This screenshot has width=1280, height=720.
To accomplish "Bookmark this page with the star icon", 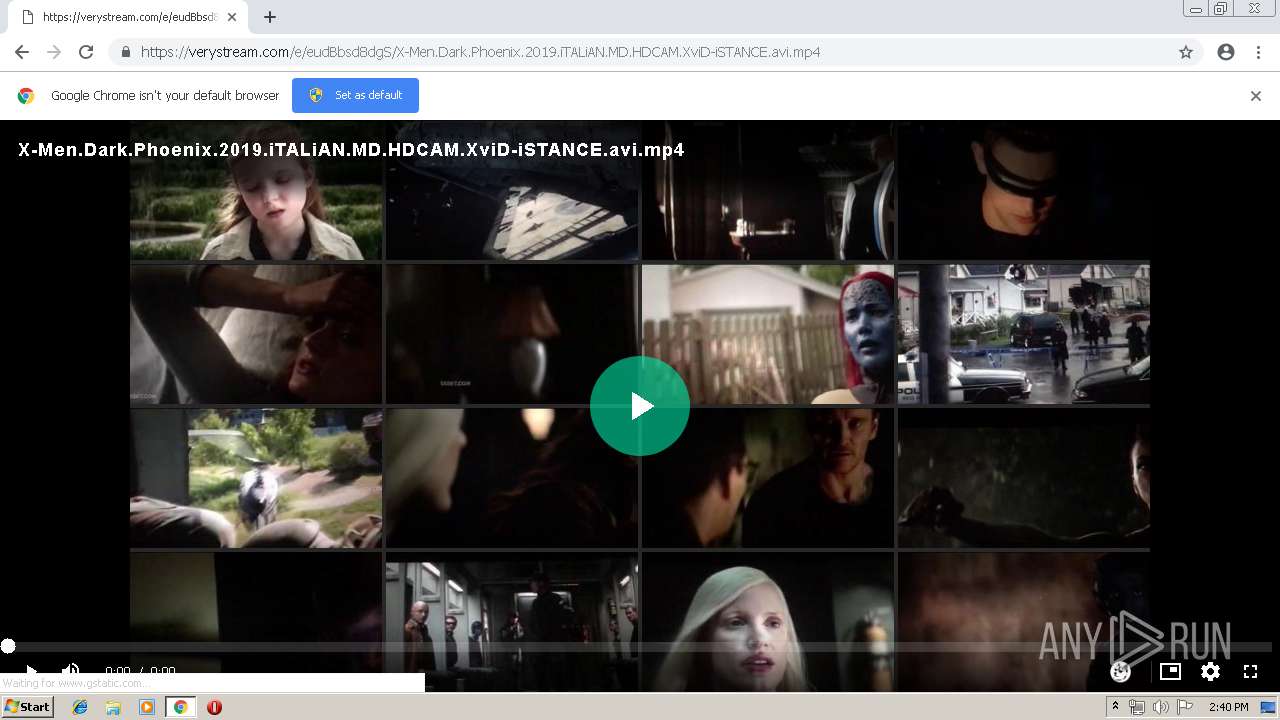I will click(x=1186, y=52).
